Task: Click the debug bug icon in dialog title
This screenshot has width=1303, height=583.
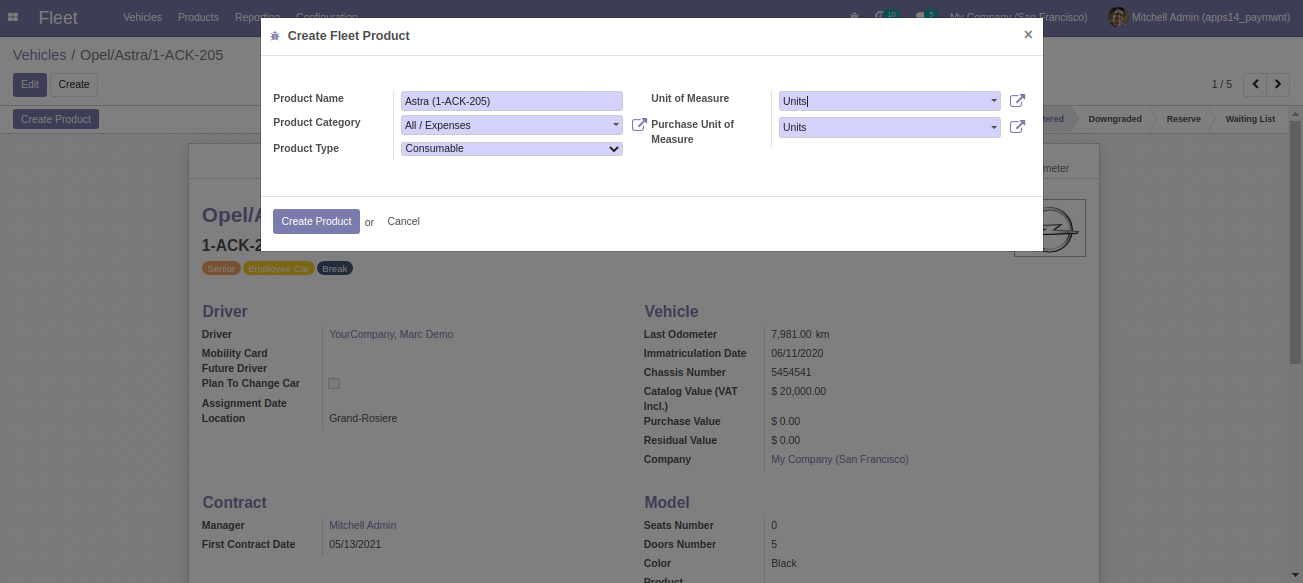Action: pyautogui.click(x=275, y=36)
